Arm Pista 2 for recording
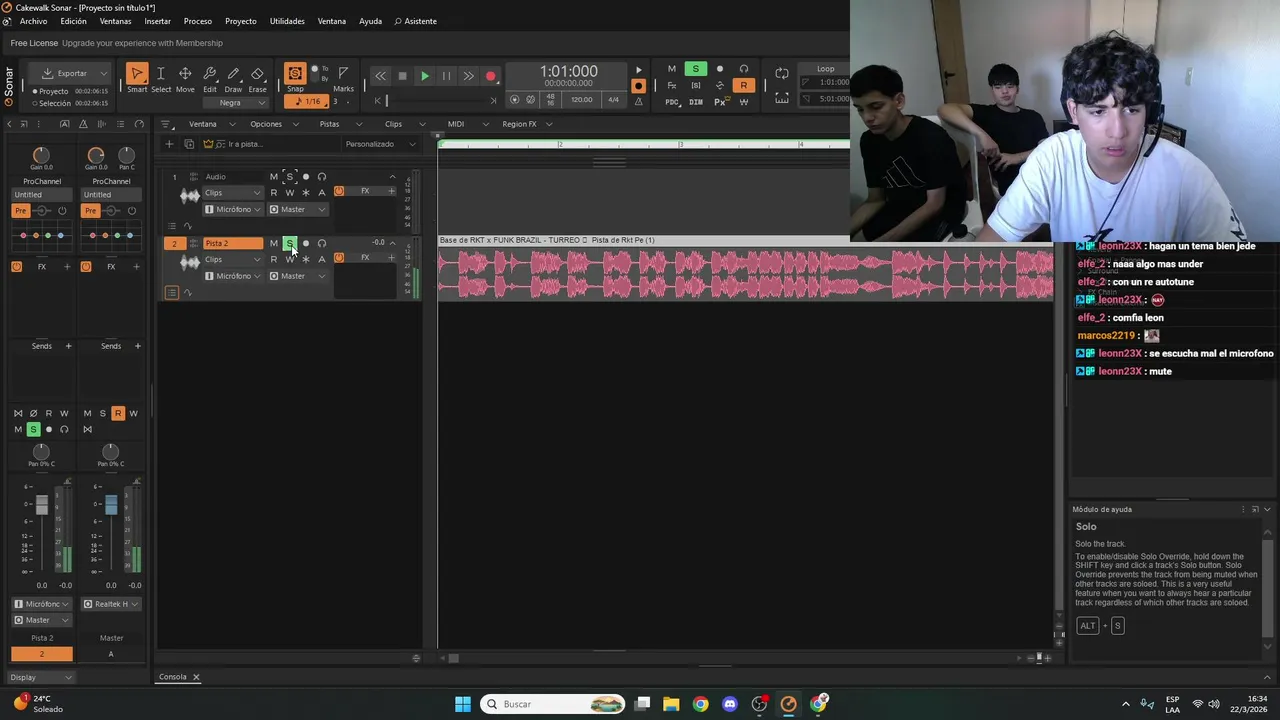The width and height of the screenshot is (1280, 720). point(306,243)
